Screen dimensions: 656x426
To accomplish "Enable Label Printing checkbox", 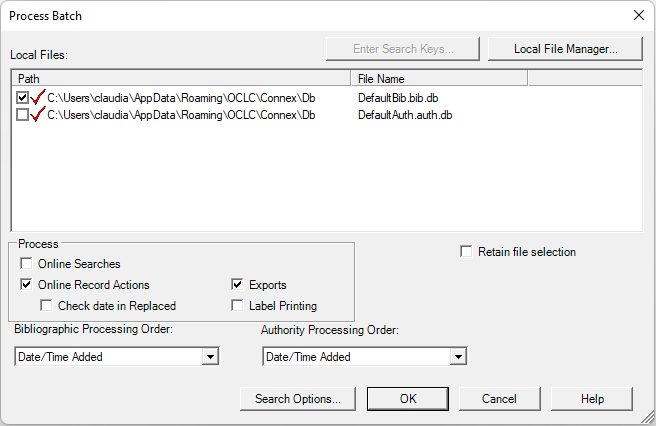I will [237, 305].
